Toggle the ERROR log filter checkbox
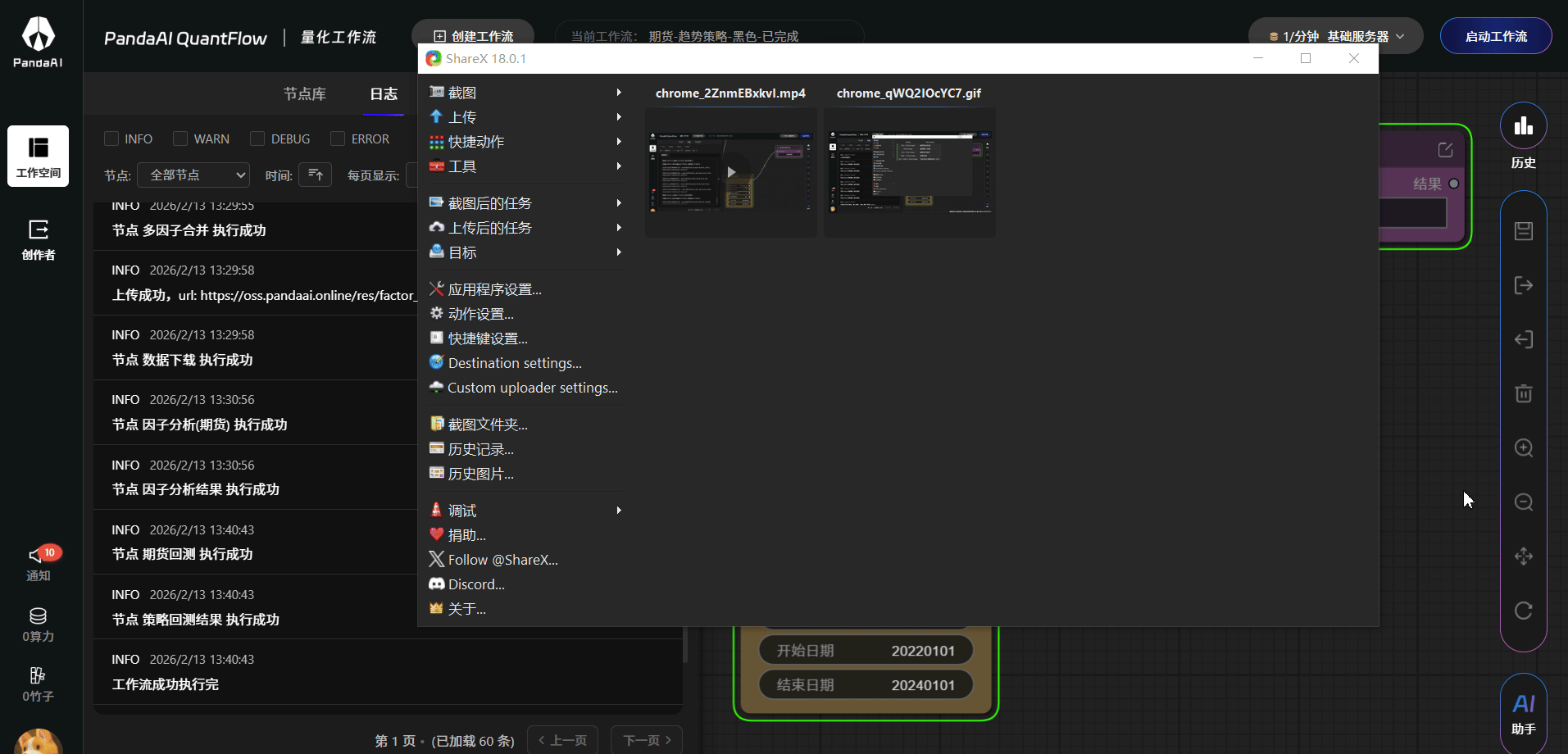 (x=338, y=139)
